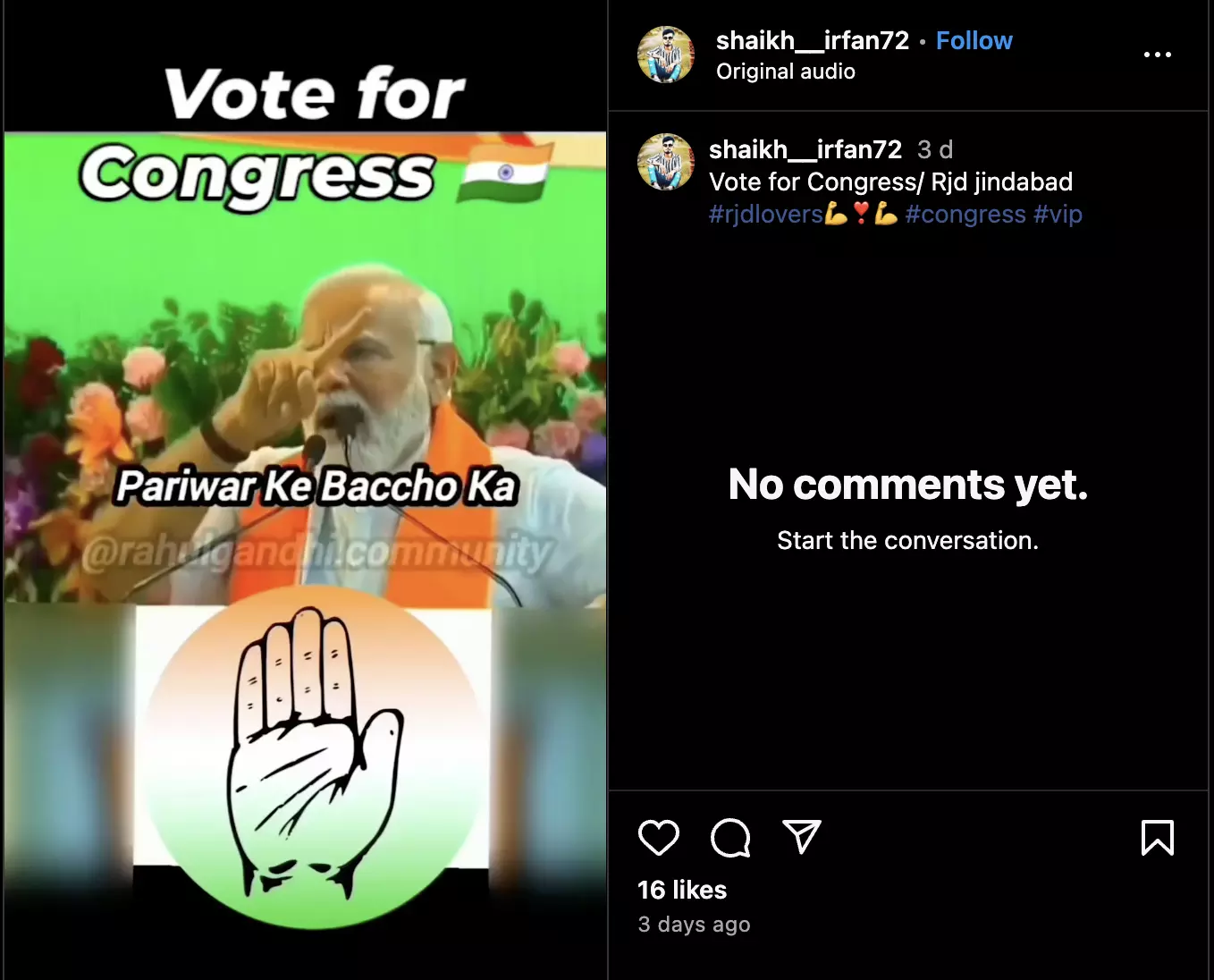The width and height of the screenshot is (1214, 980).
Task: Open the Original audio link
Action: click(786, 72)
